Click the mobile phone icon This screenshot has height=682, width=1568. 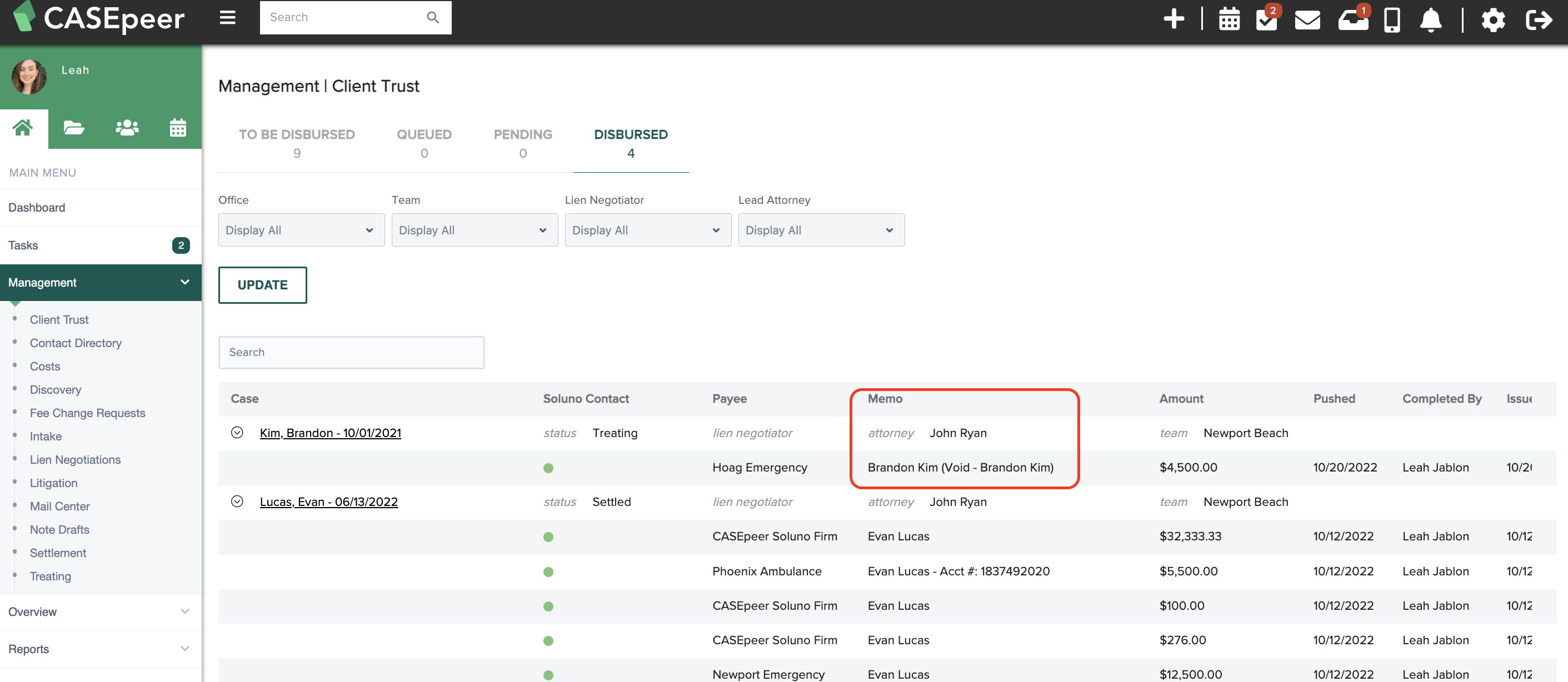coord(1391,19)
